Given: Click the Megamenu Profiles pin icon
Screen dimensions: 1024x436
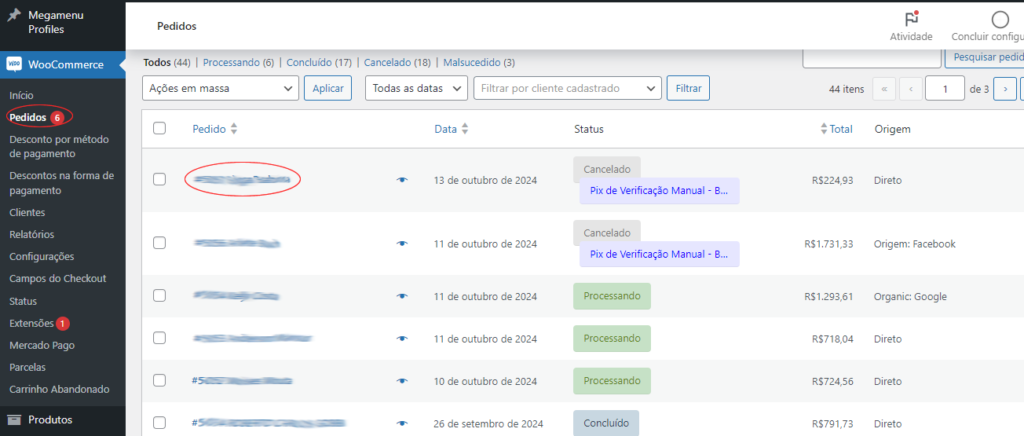Looking at the screenshot, I should [14, 17].
